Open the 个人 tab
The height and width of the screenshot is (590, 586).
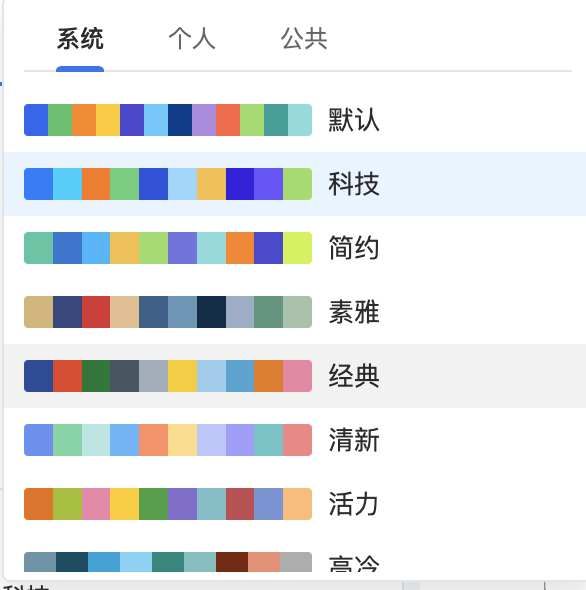[x=192, y=39]
